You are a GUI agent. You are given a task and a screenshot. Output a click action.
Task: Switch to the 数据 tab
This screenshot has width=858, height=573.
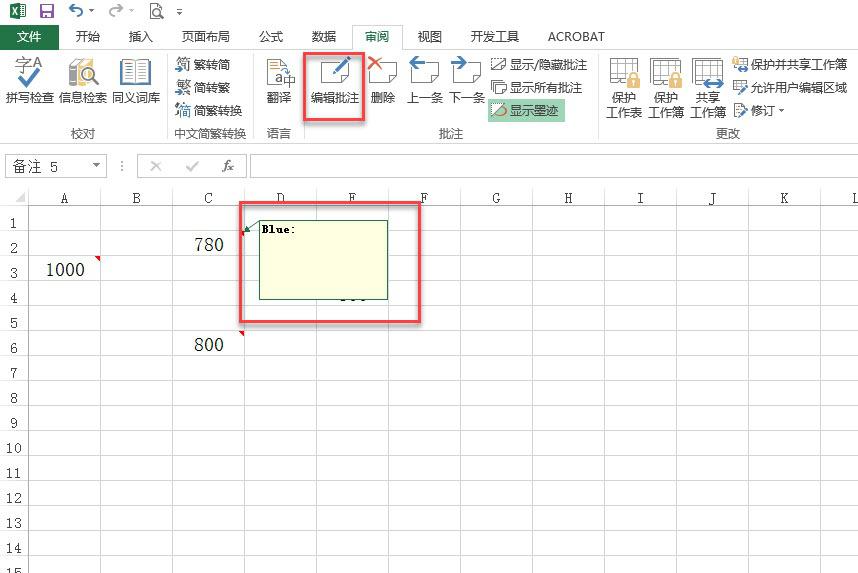324,37
